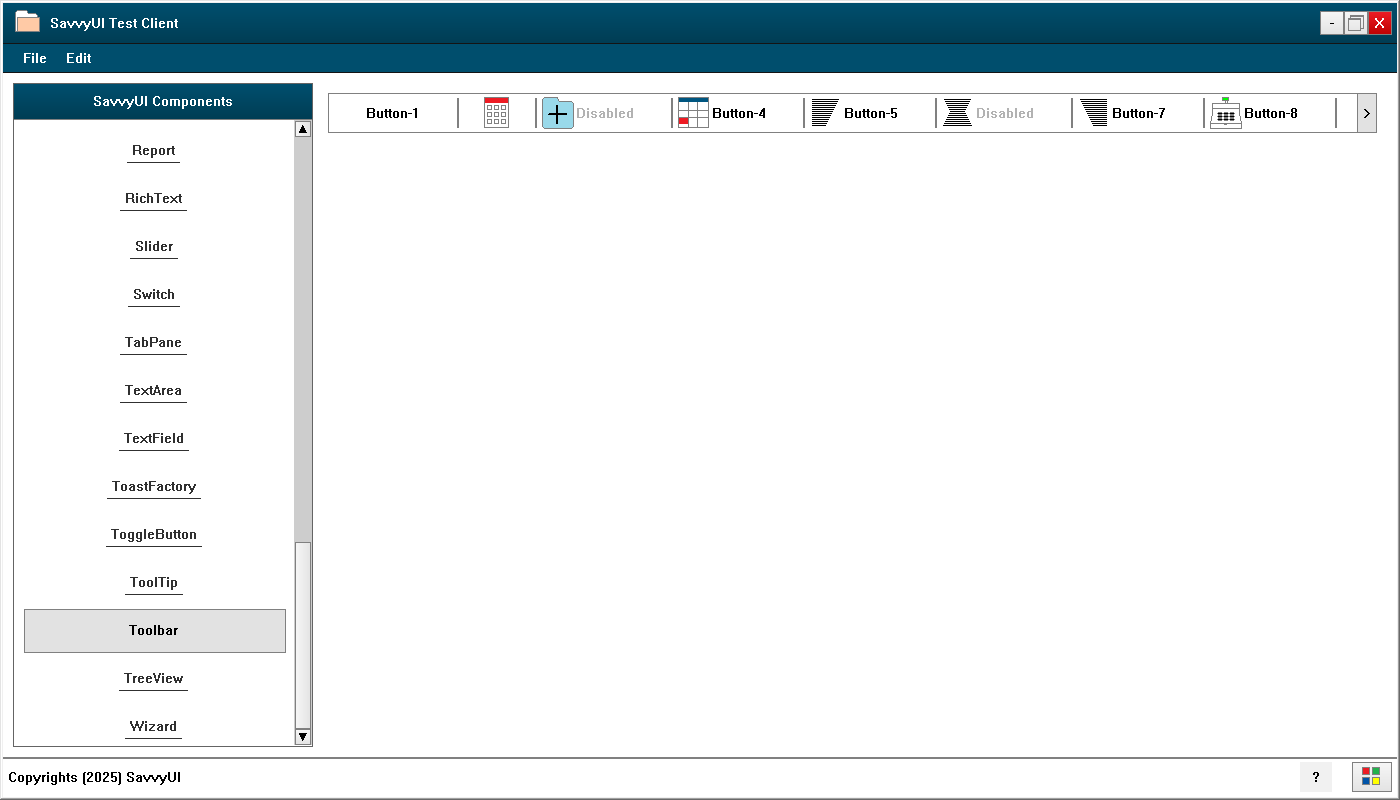Click the highlighted Toolbar entry in the sidebar
The image size is (1400, 800).
point(154,630)
